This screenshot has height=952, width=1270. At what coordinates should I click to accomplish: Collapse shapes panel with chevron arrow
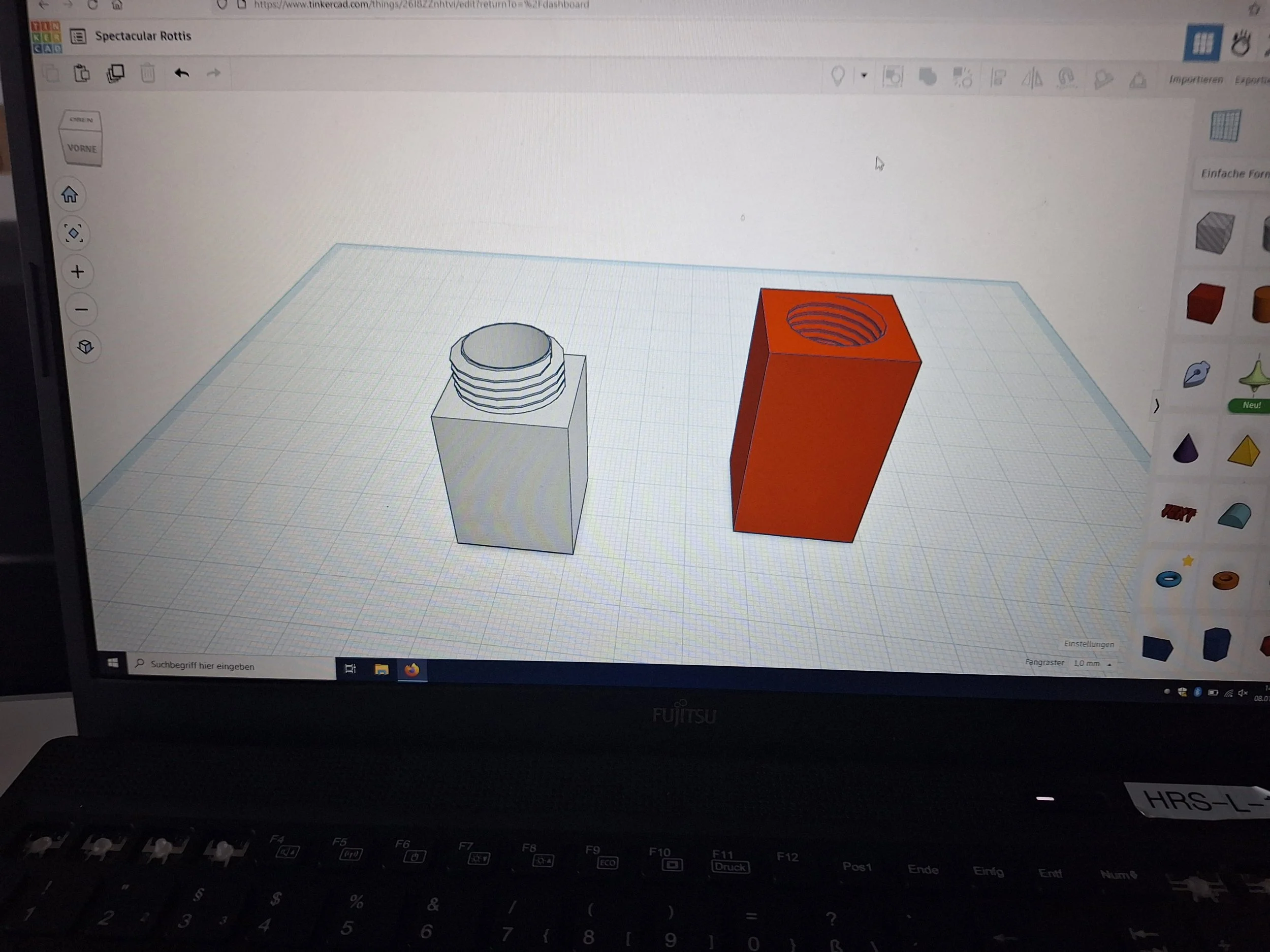click(1156, 406)
